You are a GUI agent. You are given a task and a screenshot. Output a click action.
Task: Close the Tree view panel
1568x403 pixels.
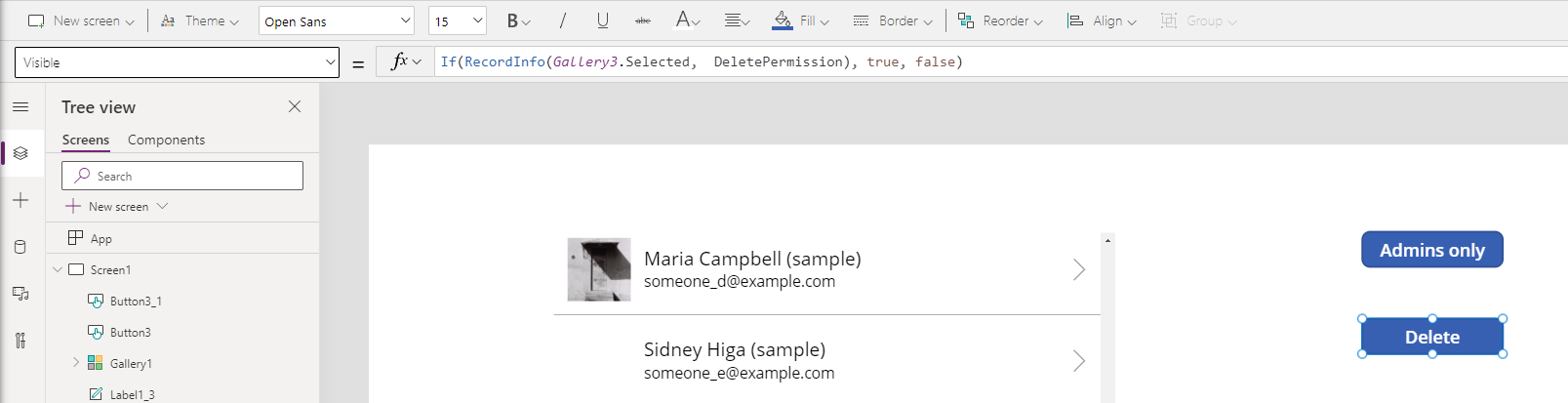[x=295, y=106]
